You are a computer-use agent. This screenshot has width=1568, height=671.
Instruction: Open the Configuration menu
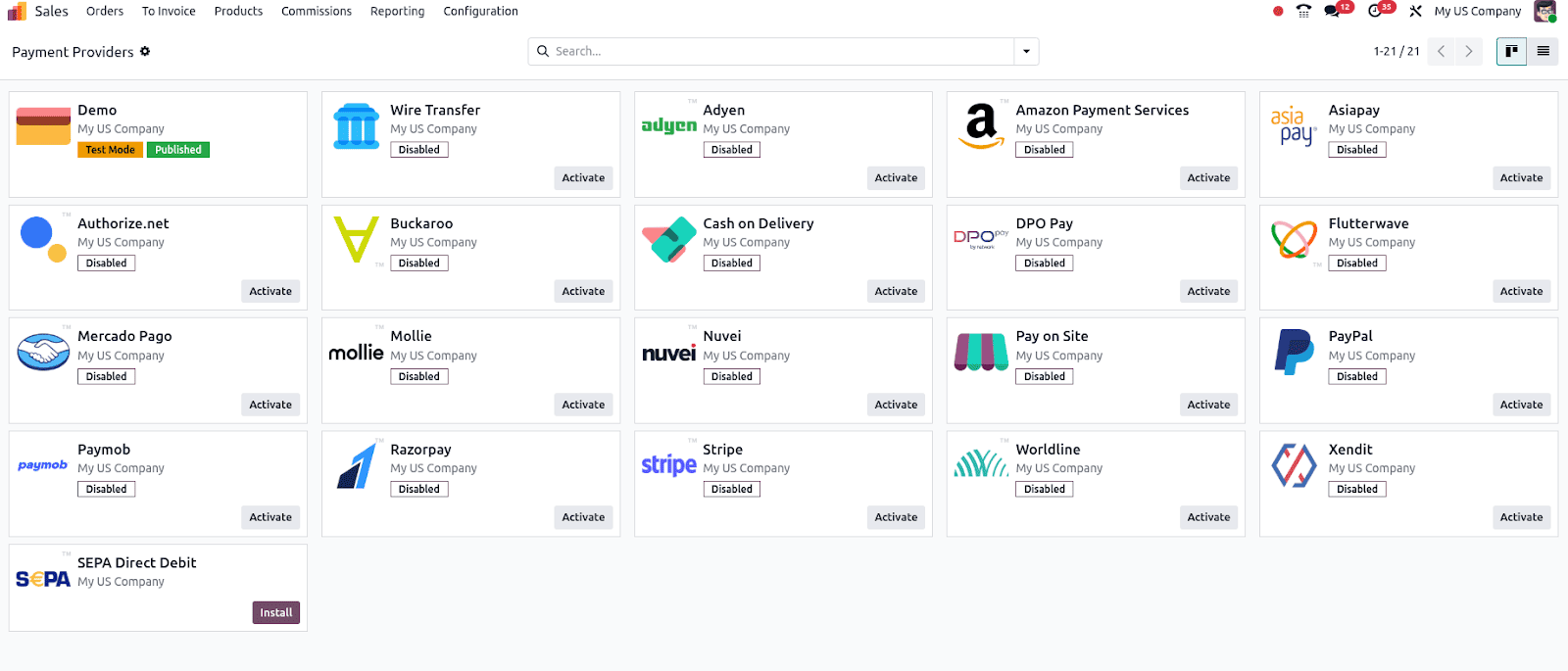click(x=480, y=12)
